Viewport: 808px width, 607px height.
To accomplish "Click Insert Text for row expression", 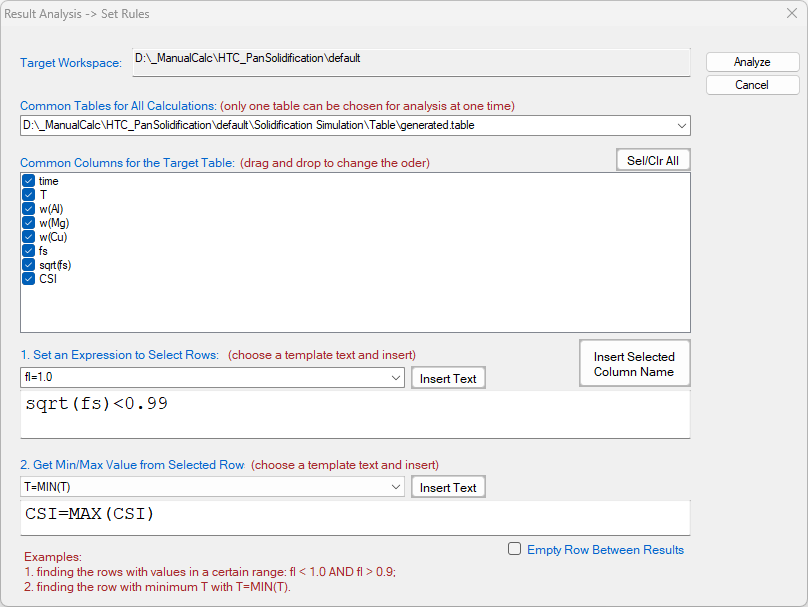I will pos(448,378).
